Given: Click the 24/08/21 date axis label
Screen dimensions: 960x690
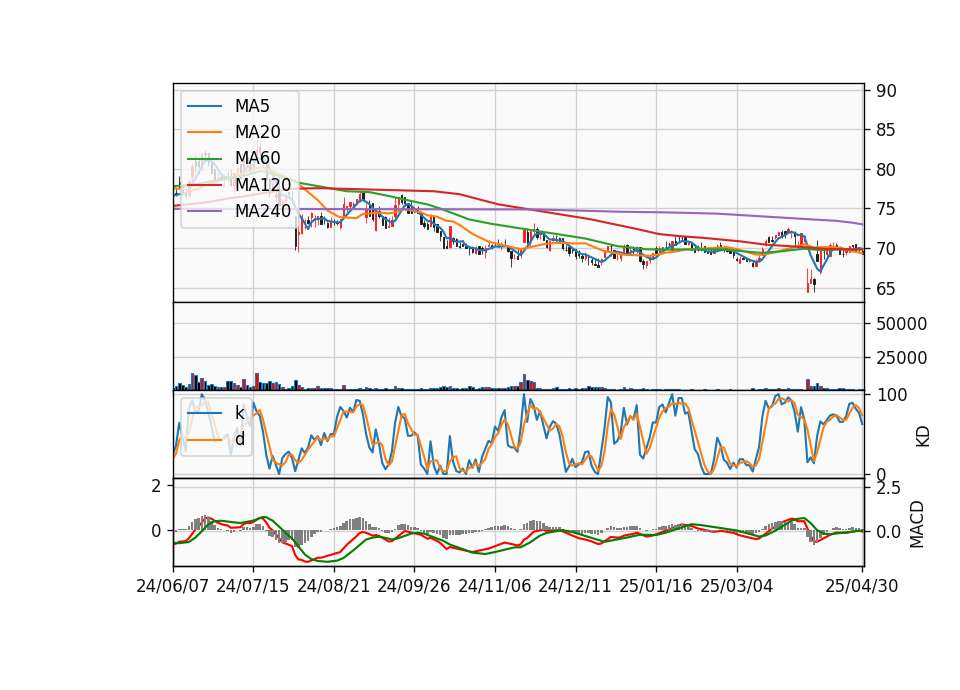Looking at the screenshot, I should click(334, 586).
